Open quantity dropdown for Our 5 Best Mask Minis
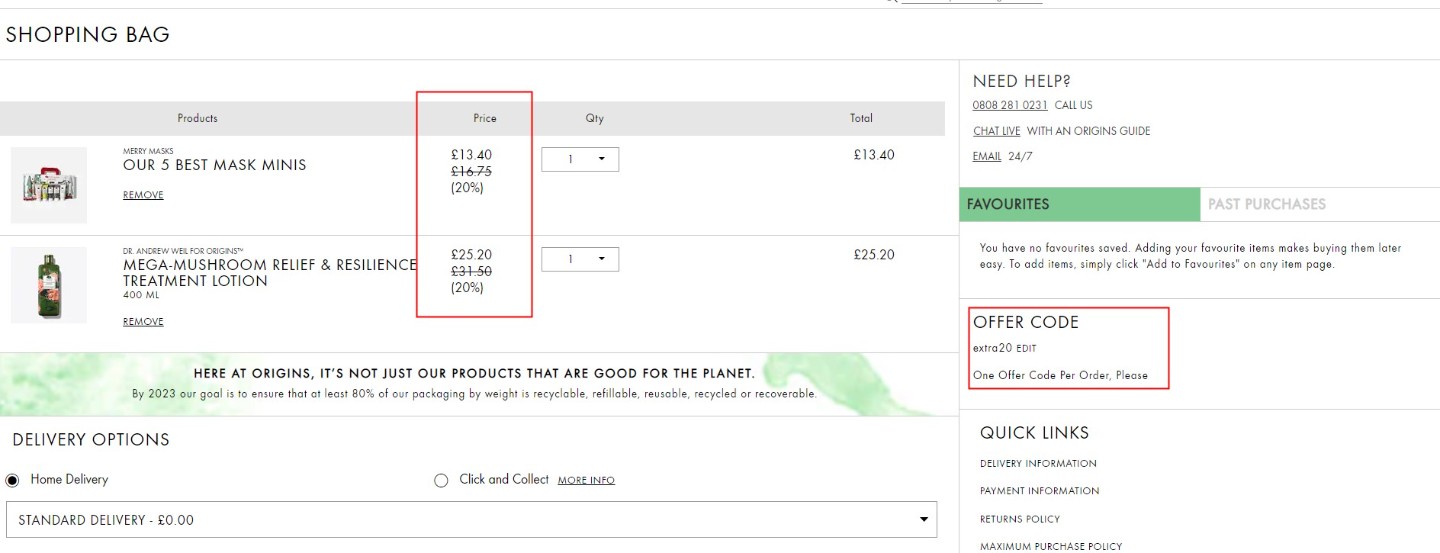 tap(580, 159)
